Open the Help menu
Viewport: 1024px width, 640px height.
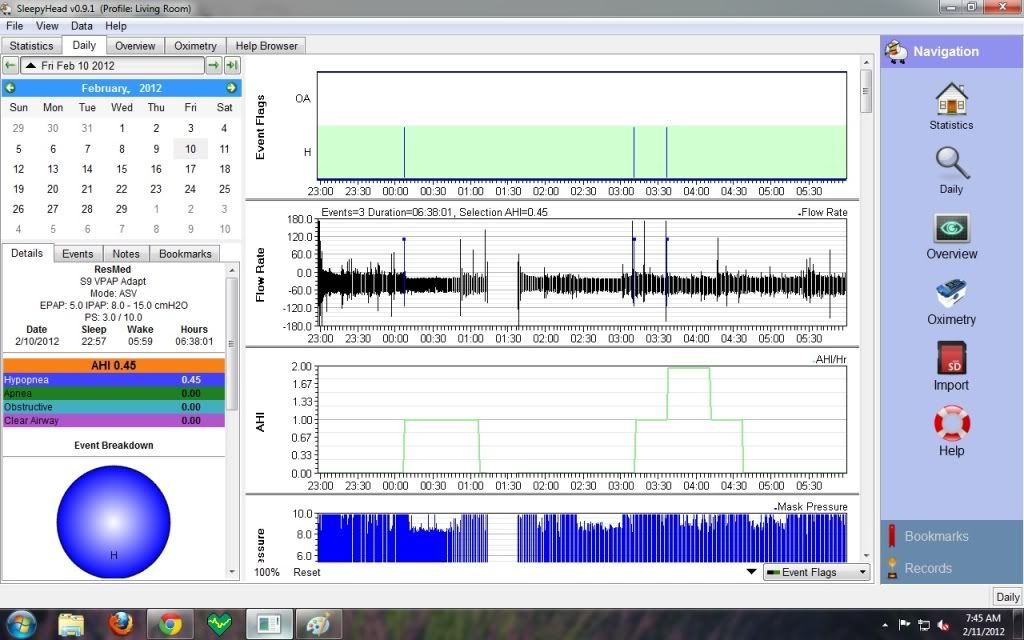[116, 26]
